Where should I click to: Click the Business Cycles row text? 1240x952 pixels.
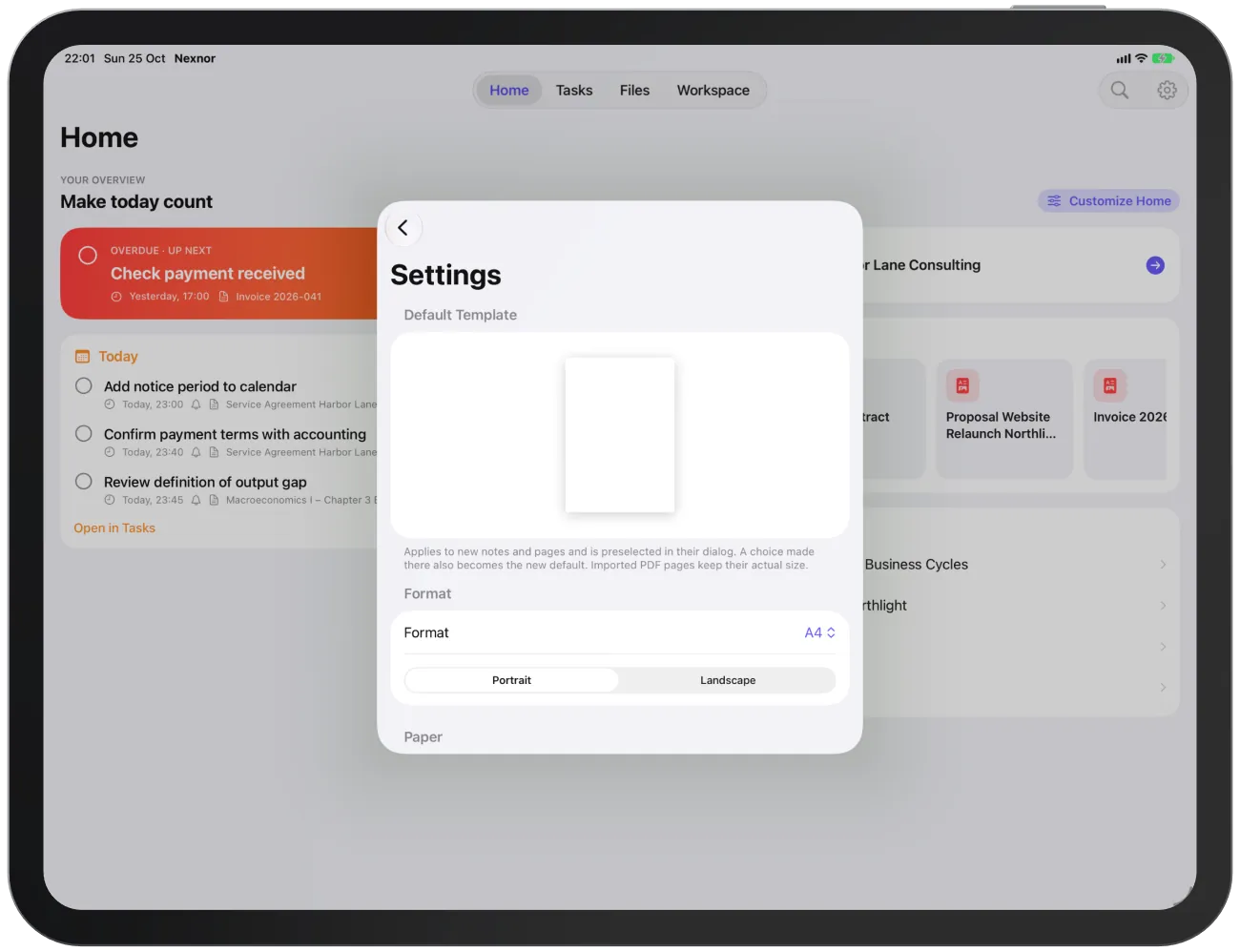pyautogui.click(x=917, y=565)
